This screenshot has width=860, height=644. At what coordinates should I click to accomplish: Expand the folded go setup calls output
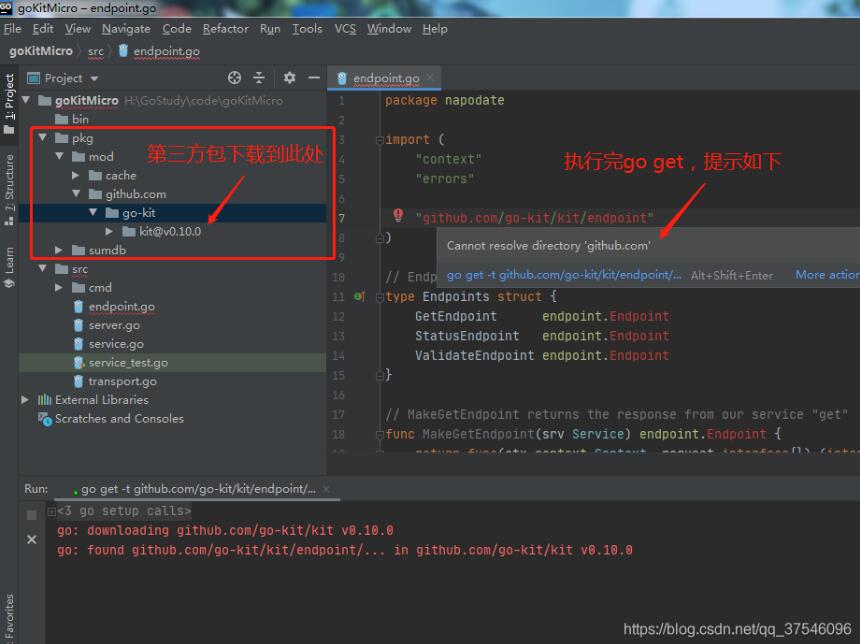tap(52, 511)
